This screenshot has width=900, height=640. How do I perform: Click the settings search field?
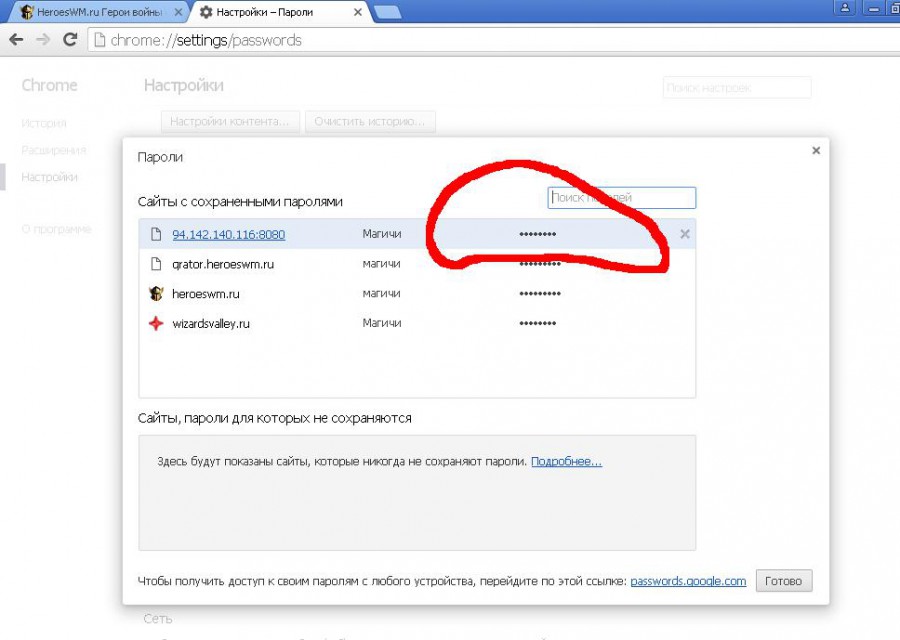(737, 88)
